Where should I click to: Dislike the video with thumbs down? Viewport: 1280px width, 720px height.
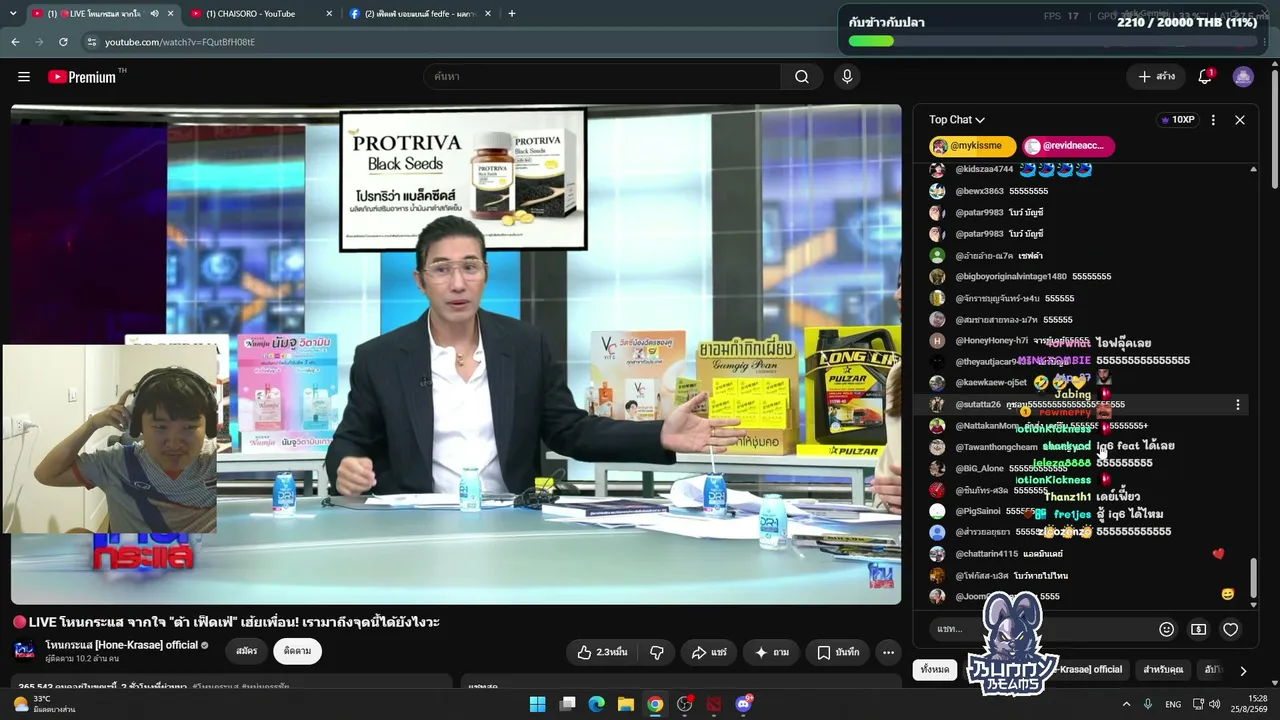click(657, 652)
